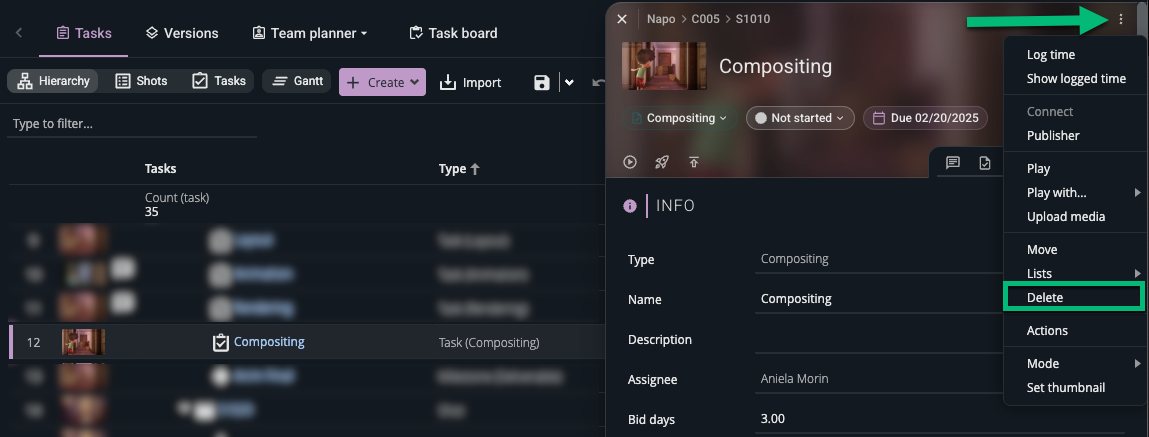Image resolution: width=1149 pixels, height=437 pixels.
Task: Open the Not started status dropdown
Action: [x=800, y=118]
